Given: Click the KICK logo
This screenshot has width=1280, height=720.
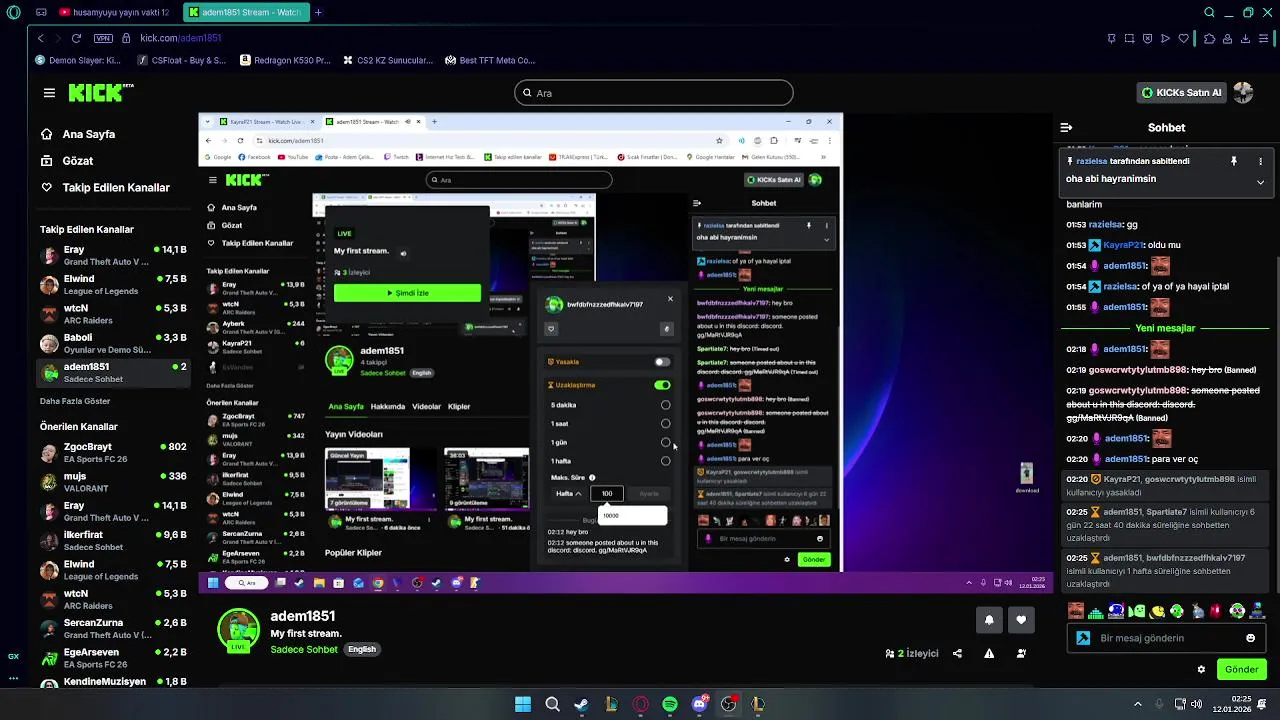Looking at the screenshot, I should tap(100, 93).
